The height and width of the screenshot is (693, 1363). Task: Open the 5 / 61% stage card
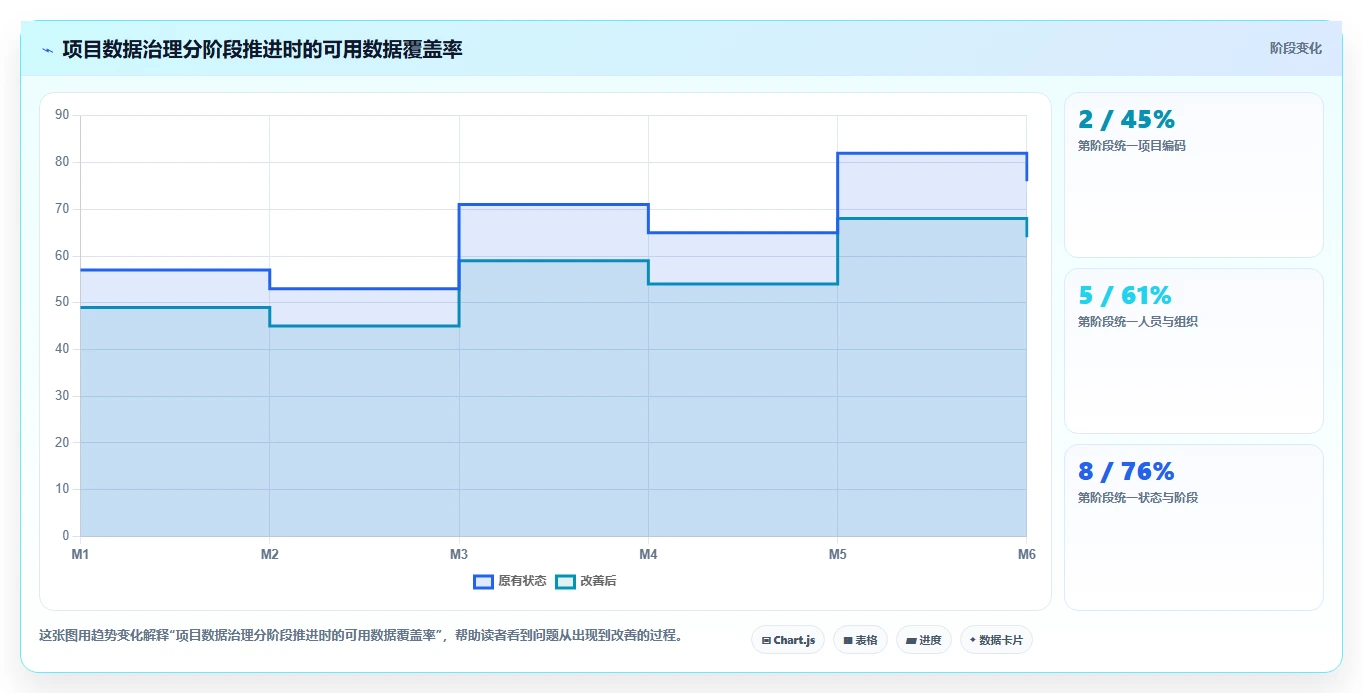1194,351
